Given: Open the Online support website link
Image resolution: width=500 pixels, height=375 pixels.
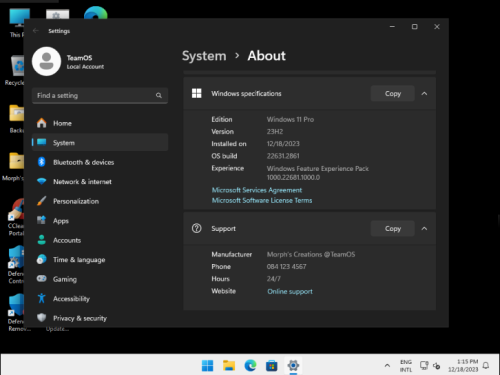Looking at the screenshot, I should click(x=290, y=292).
